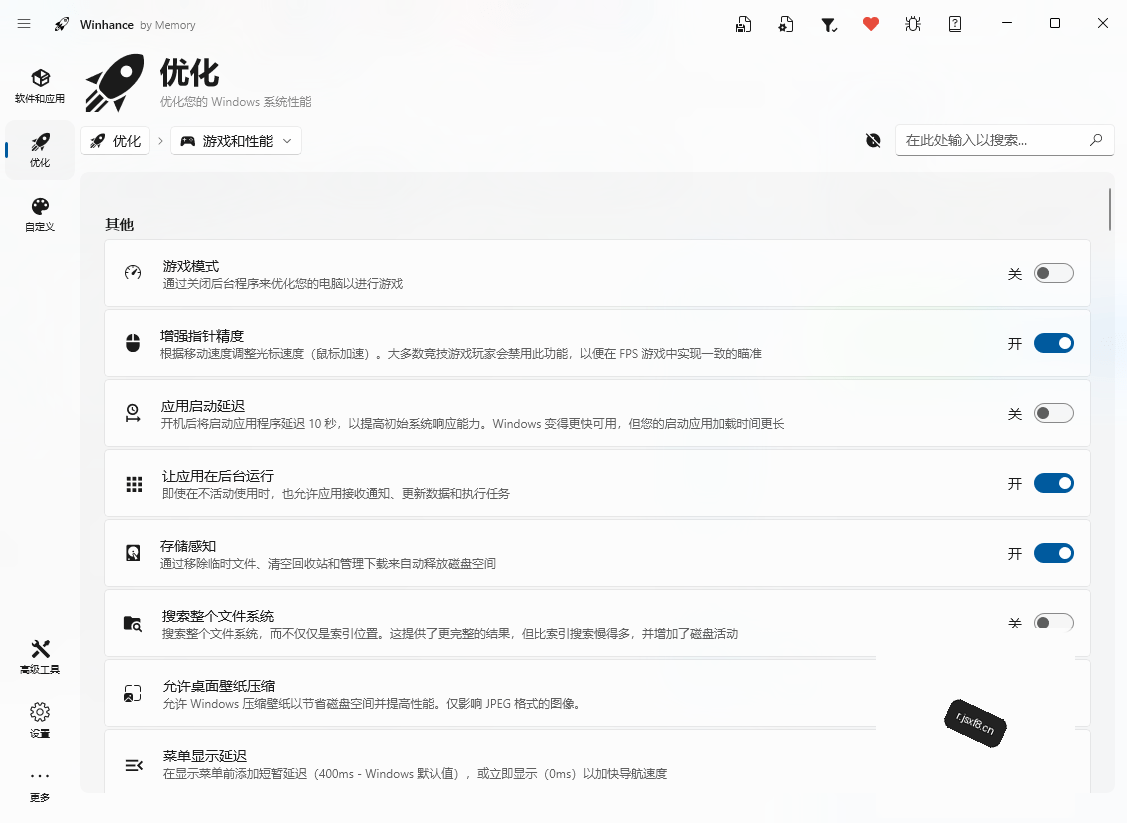Click the 优化 breadcrumb button
1127x823 pixels.
tap(116, 141)
